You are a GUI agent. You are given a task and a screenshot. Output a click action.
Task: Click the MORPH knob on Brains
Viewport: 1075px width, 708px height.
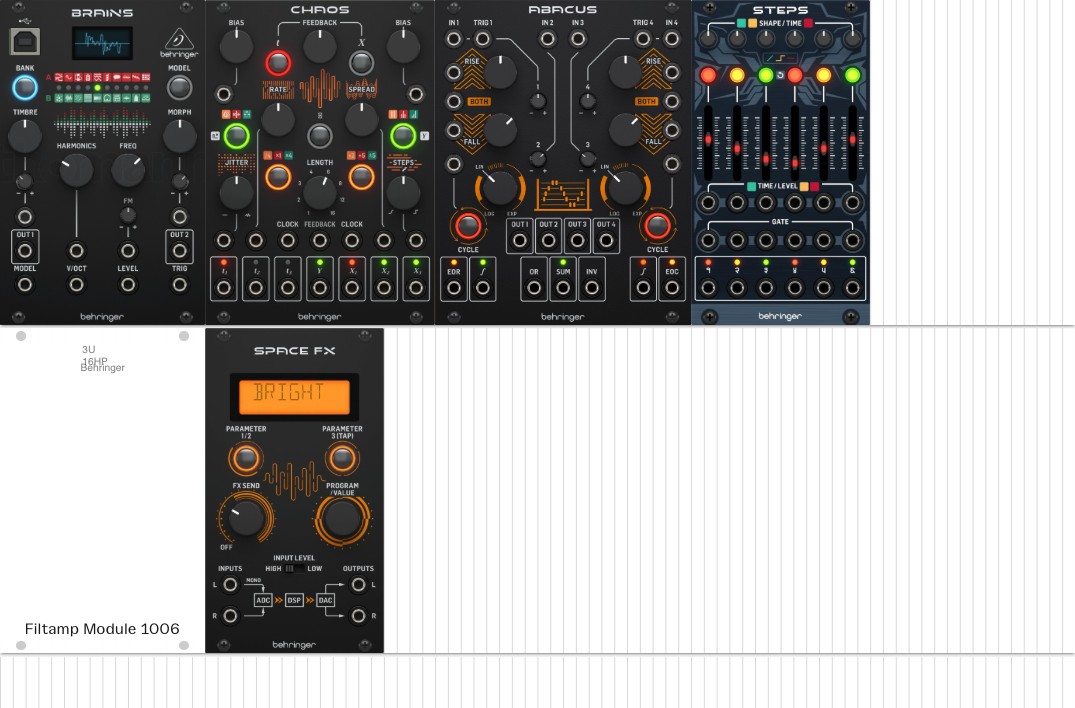click(179, 135)
